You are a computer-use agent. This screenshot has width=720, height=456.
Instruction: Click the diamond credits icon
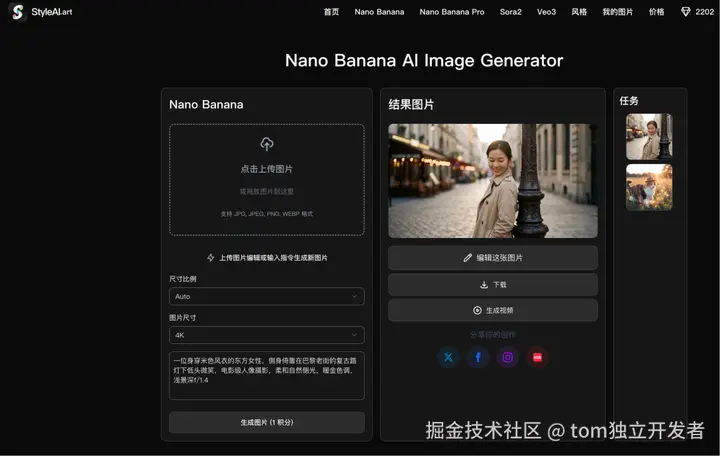686,12
